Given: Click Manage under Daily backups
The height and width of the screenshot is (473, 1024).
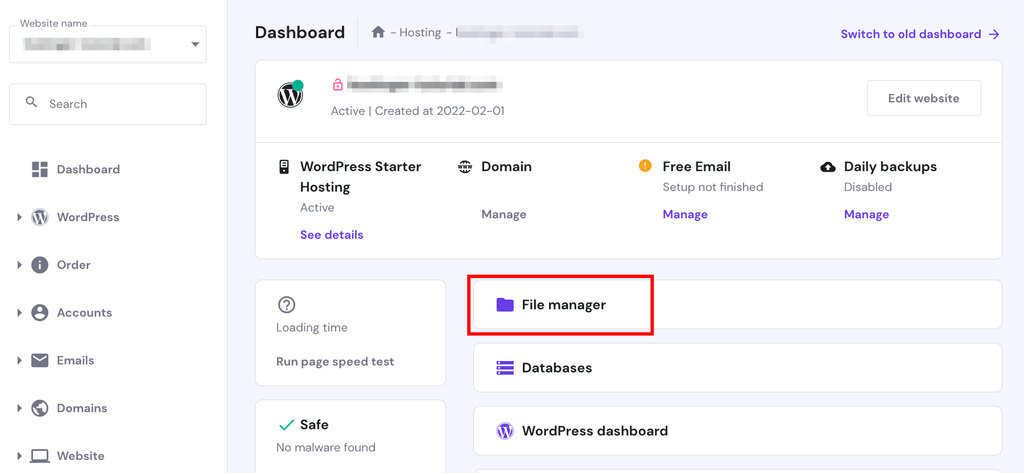Looking at the screenshot, I should 866,214.
